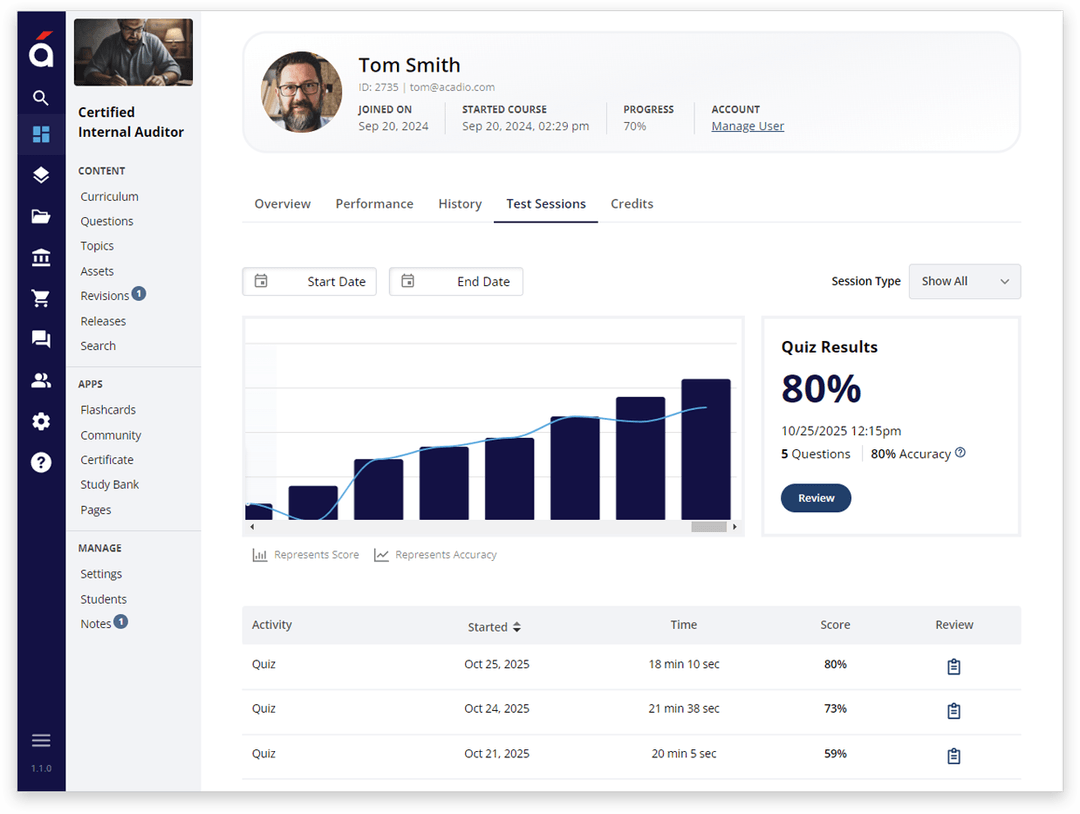Image resolution: width=1080 pixels, height=814 pixels.
Task: Click review clipboard icon for Oct 24 quiz
Action: (953, 711)
